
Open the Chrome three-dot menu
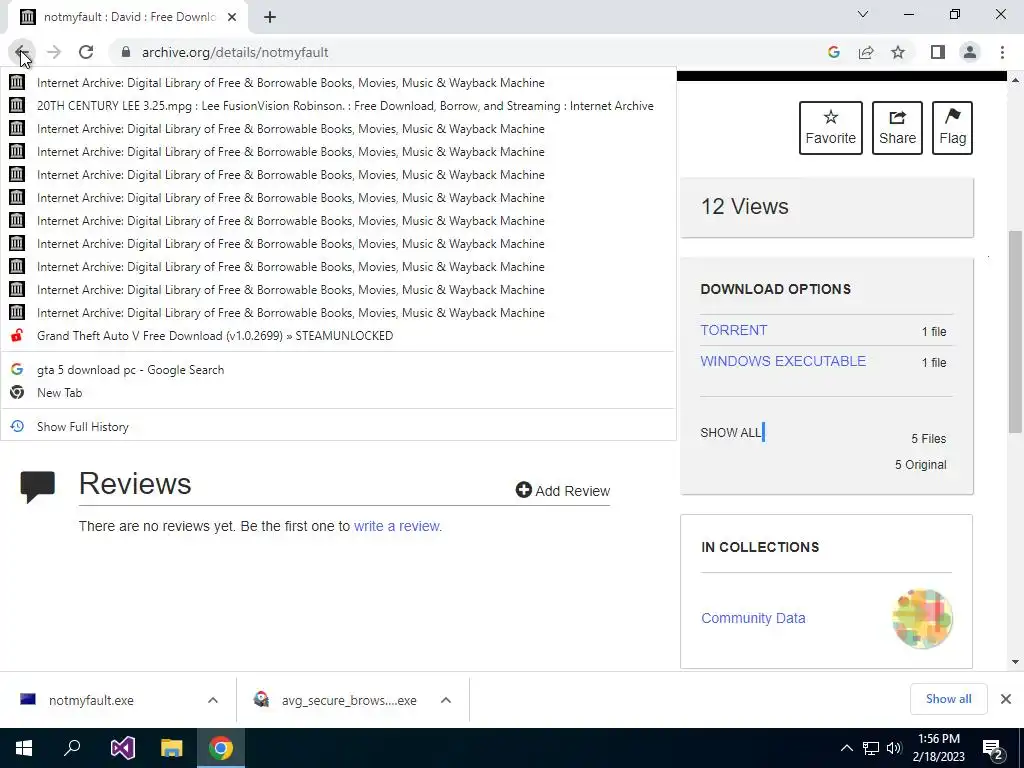(1002, 52)
